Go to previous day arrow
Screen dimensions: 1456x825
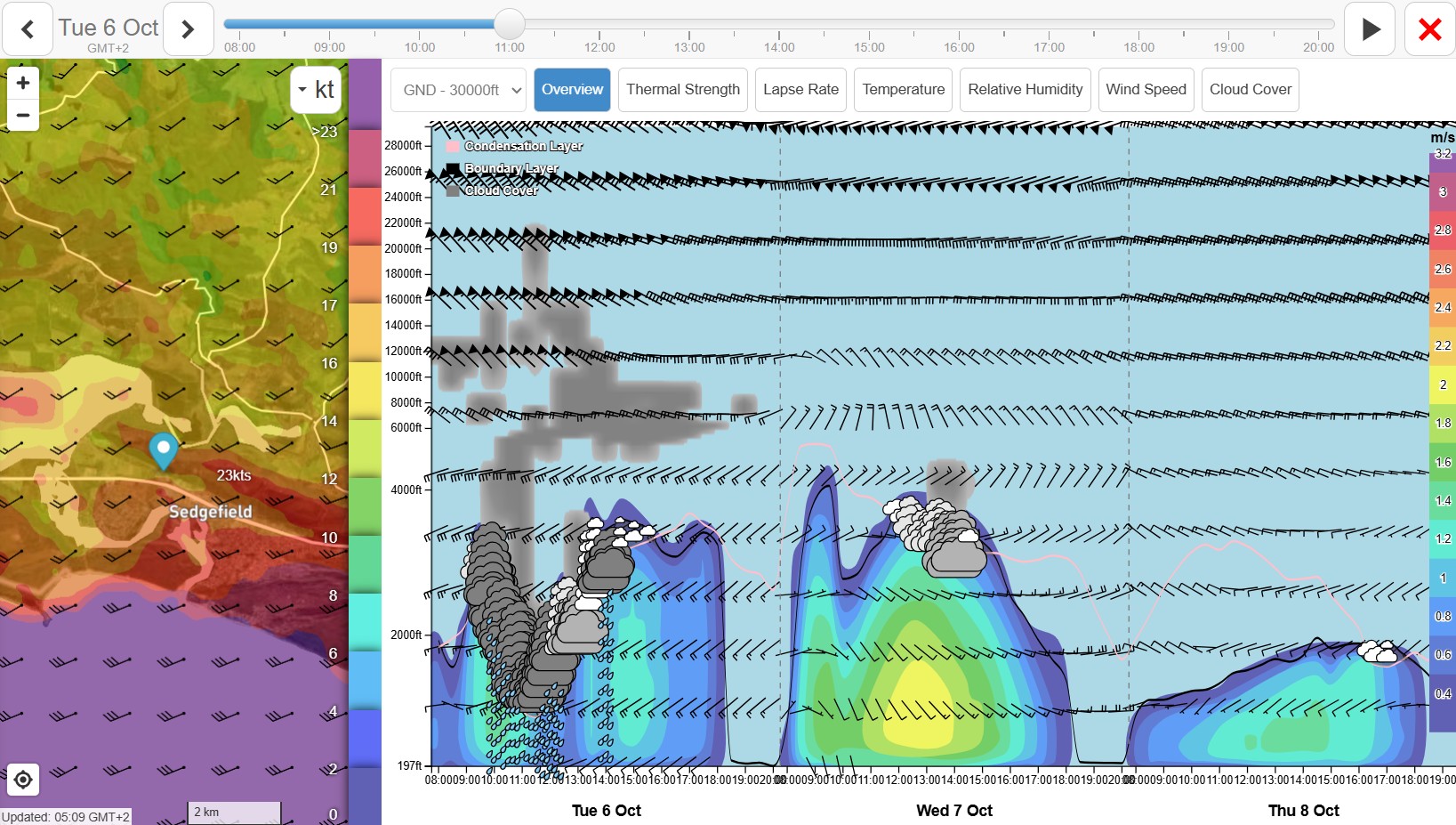coord(28,29)
